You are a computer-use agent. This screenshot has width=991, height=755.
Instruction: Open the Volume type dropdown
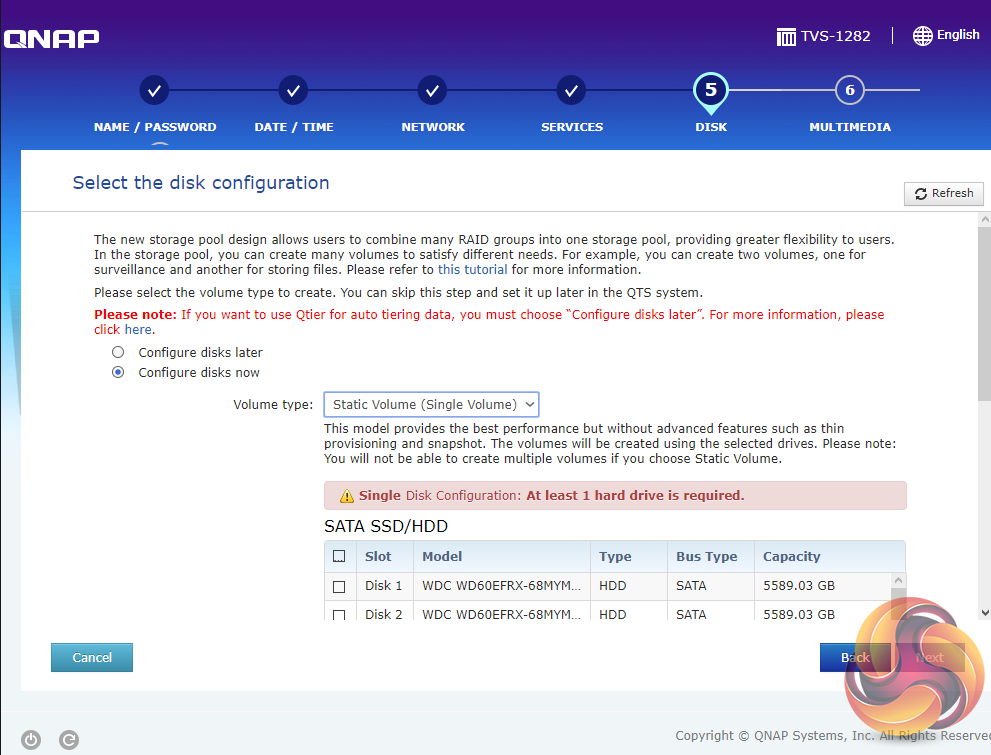pos(431,404)
